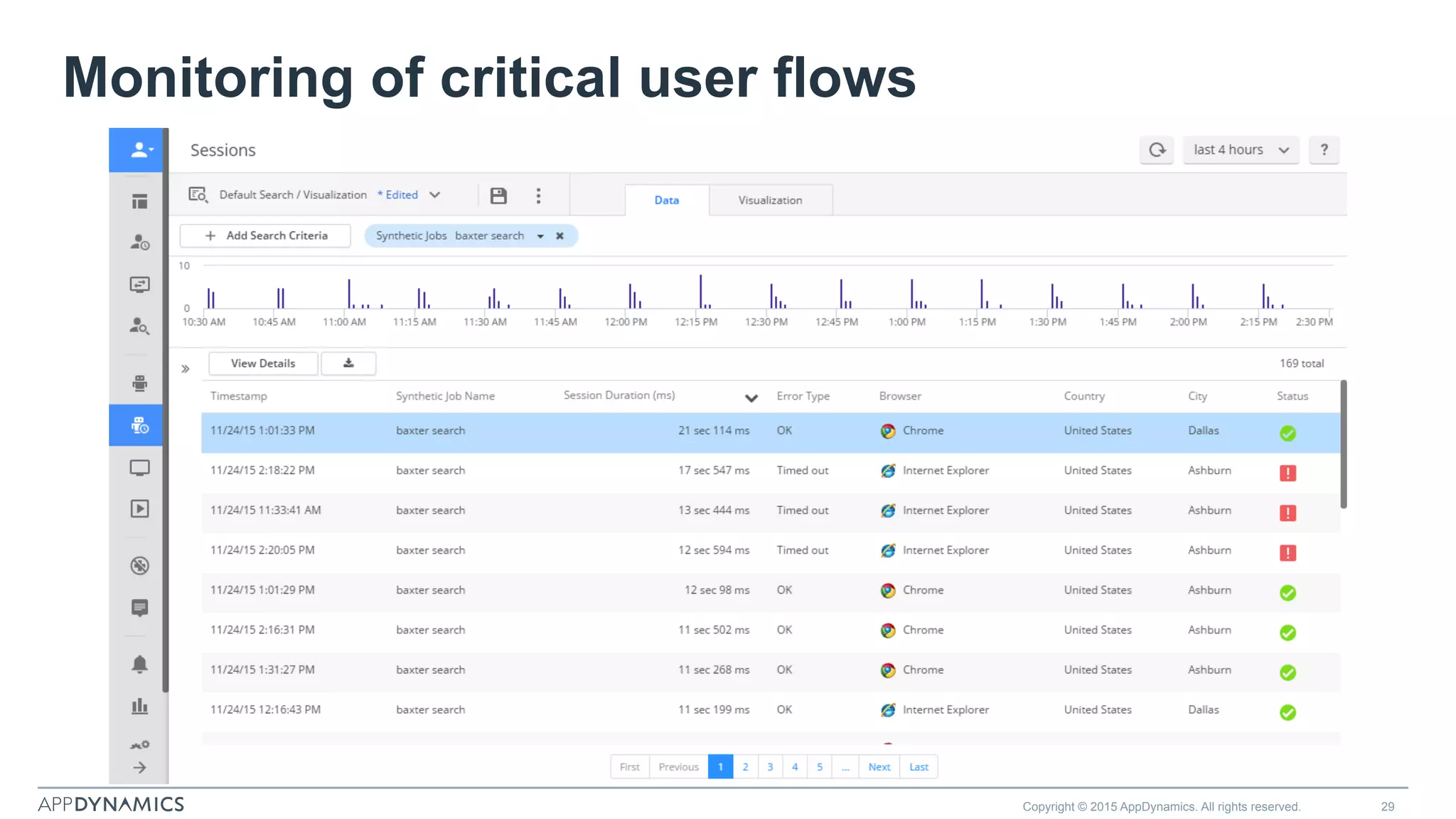Click the spike at 11:00 AM in chart

(348, 294)
